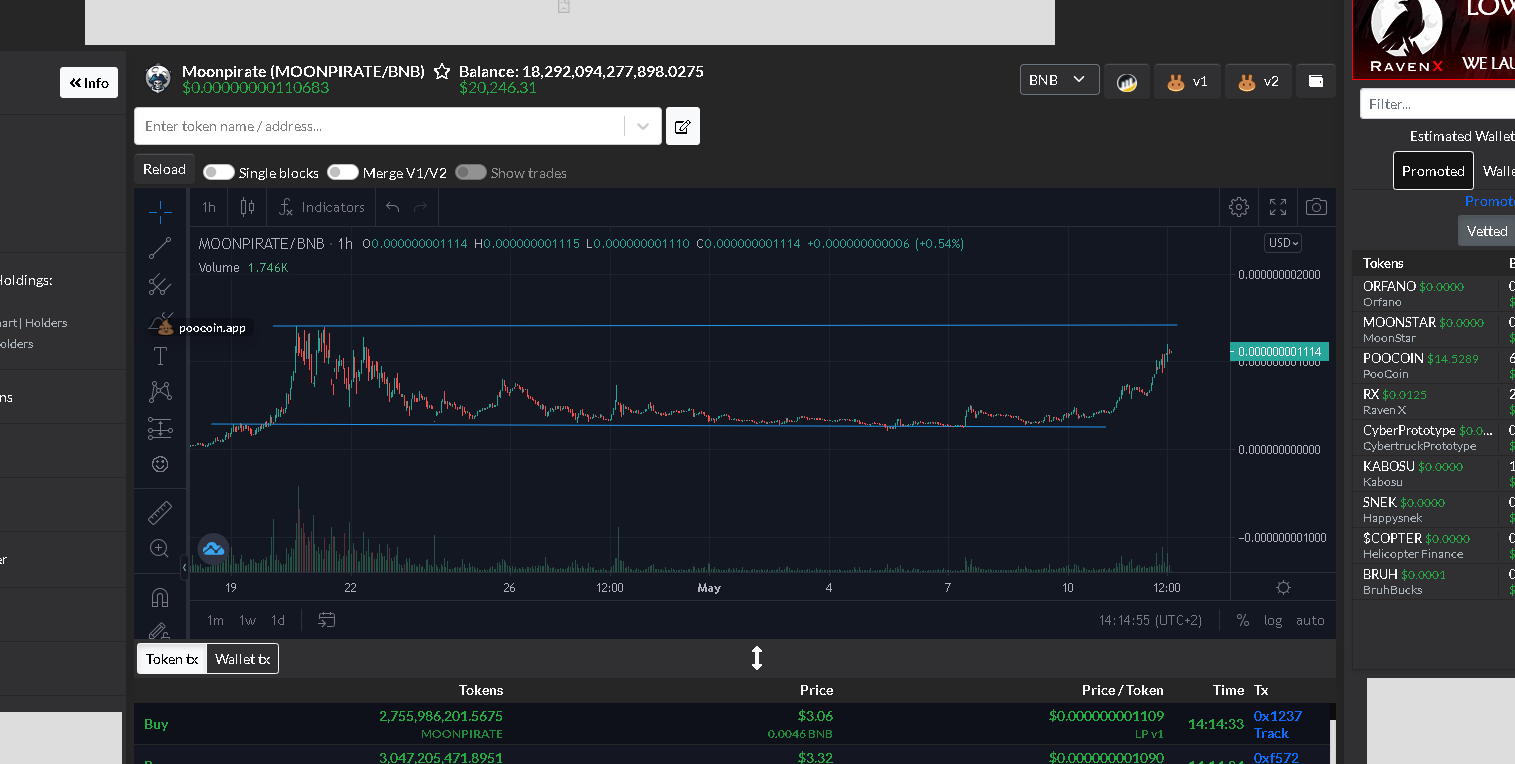This screenshot has width=1515, height=764.
Task: Select the prediction and measurement tool
Action: pyautogui.click(x=160, y=428)
